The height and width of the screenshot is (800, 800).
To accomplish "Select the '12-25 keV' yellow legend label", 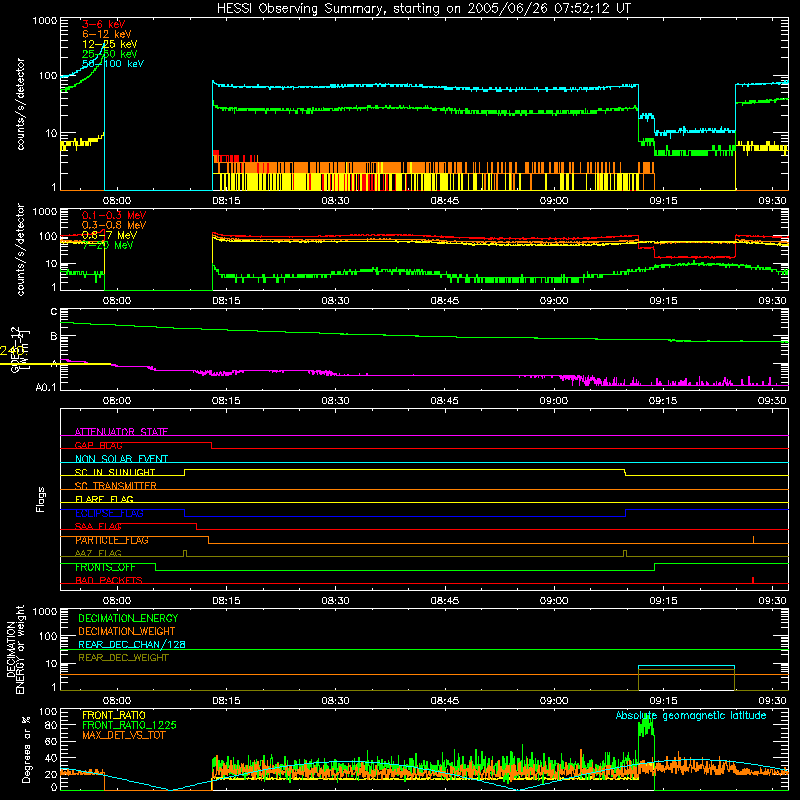I will [x=110, y=44].
